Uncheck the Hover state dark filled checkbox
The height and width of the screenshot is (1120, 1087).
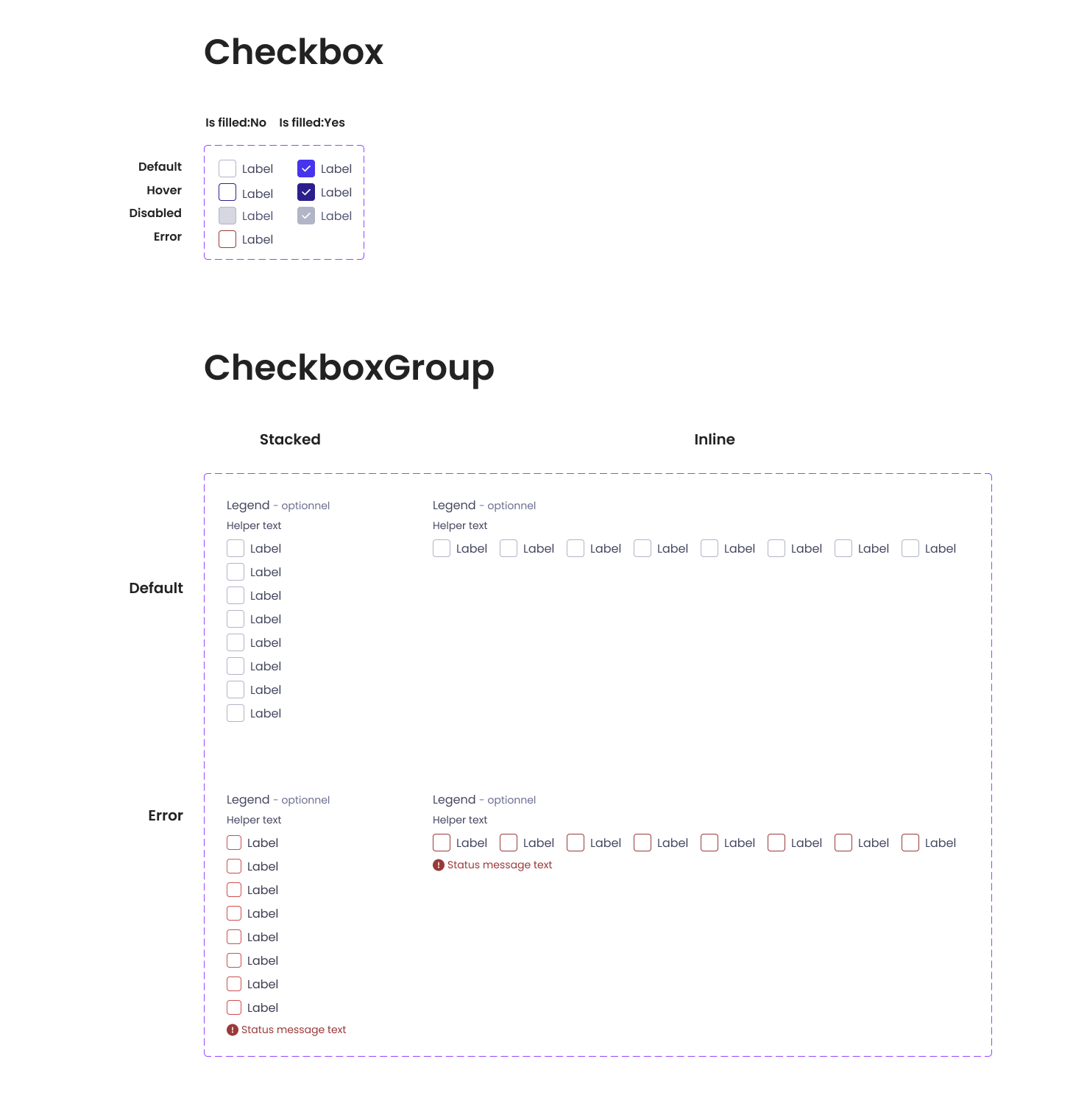pos(306,192)
